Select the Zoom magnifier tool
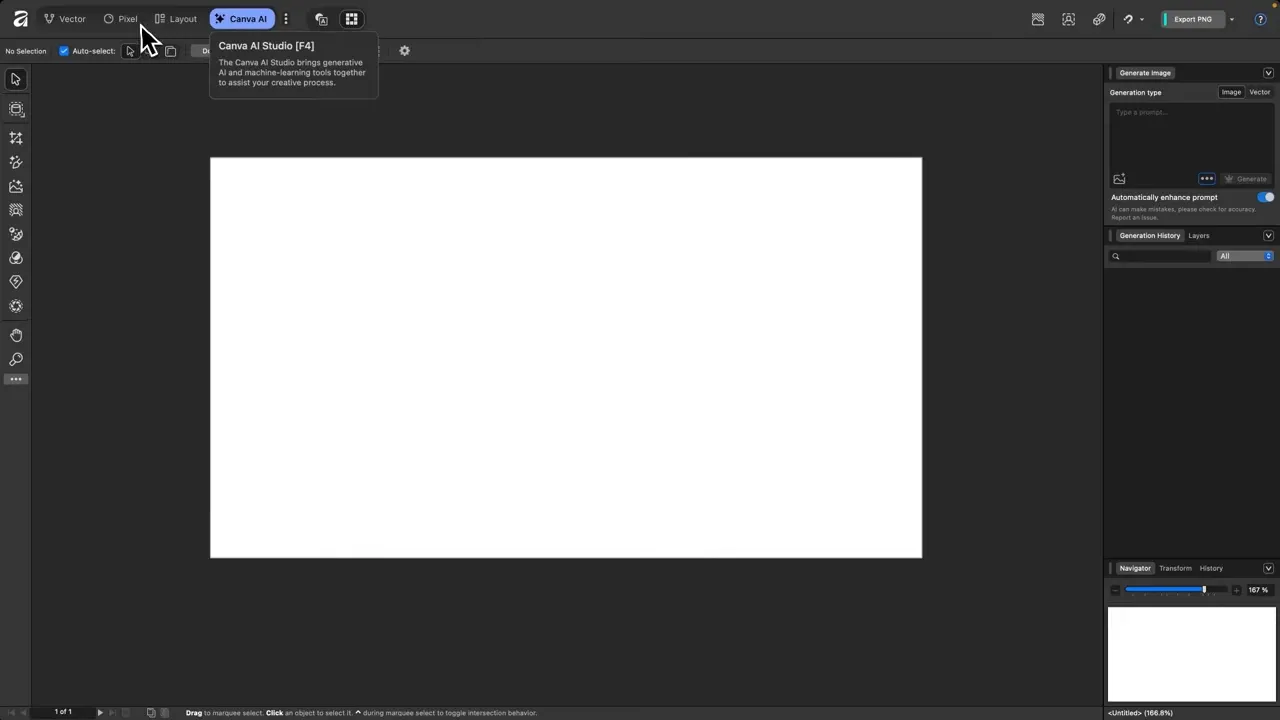The height and width of the screenshot is (720, 1280). [x=15, y=359]
